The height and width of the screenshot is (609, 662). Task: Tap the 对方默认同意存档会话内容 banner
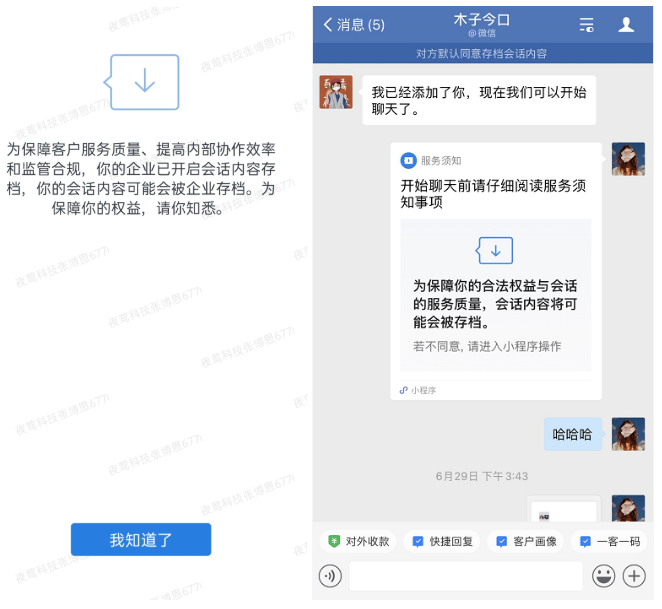pos(483,54)
